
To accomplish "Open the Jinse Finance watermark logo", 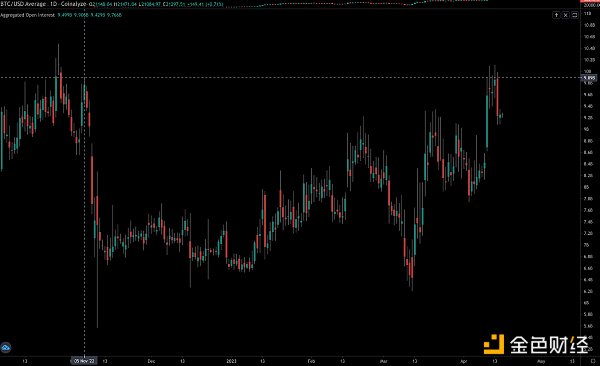I will coord(536,344).
